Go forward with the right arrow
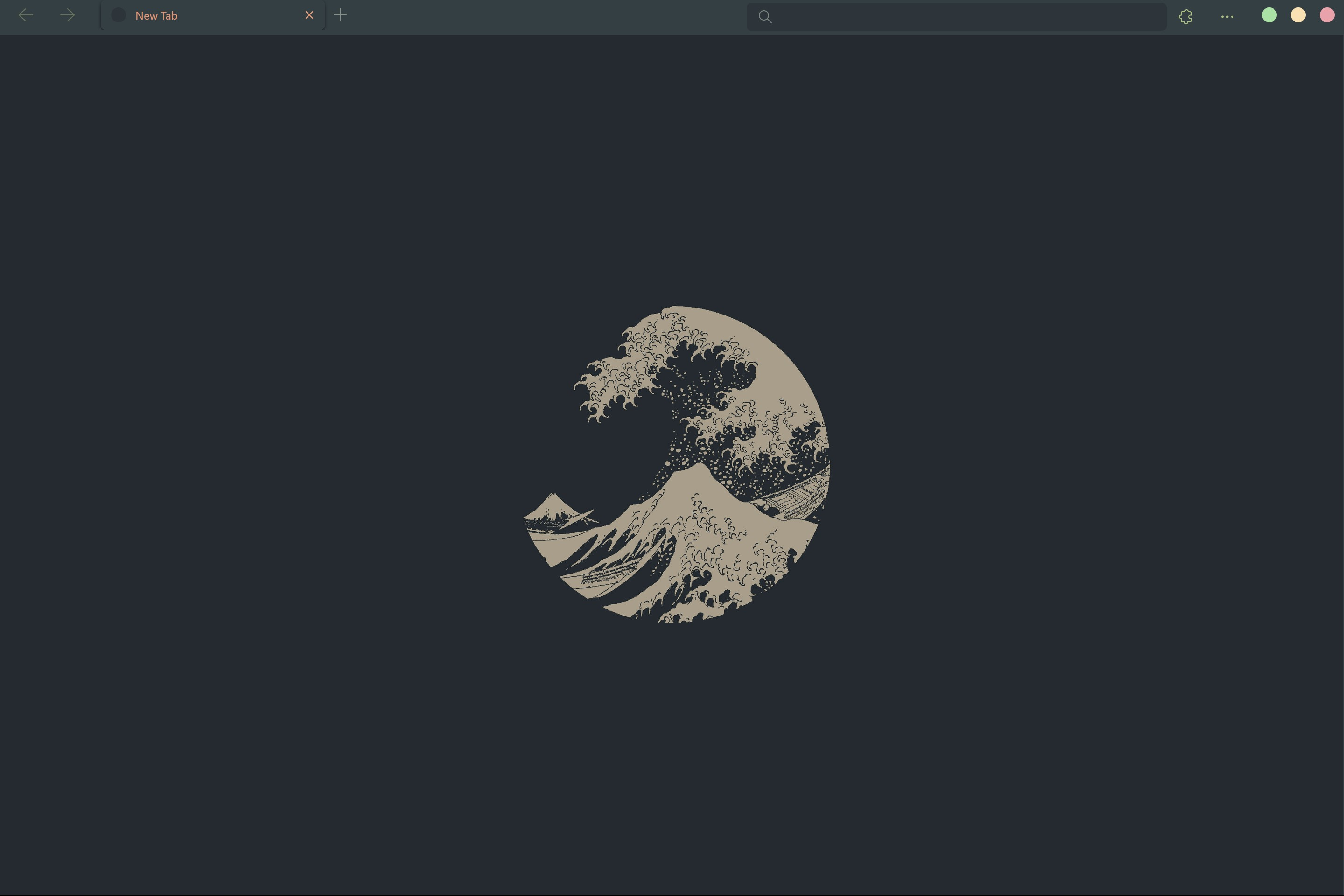The image size is (1344, 896). coord(67,15)
